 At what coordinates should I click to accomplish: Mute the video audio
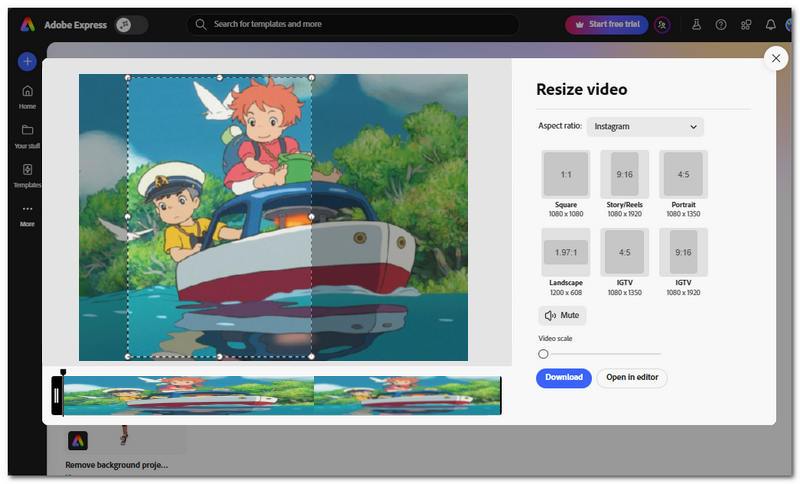[562, 316]
